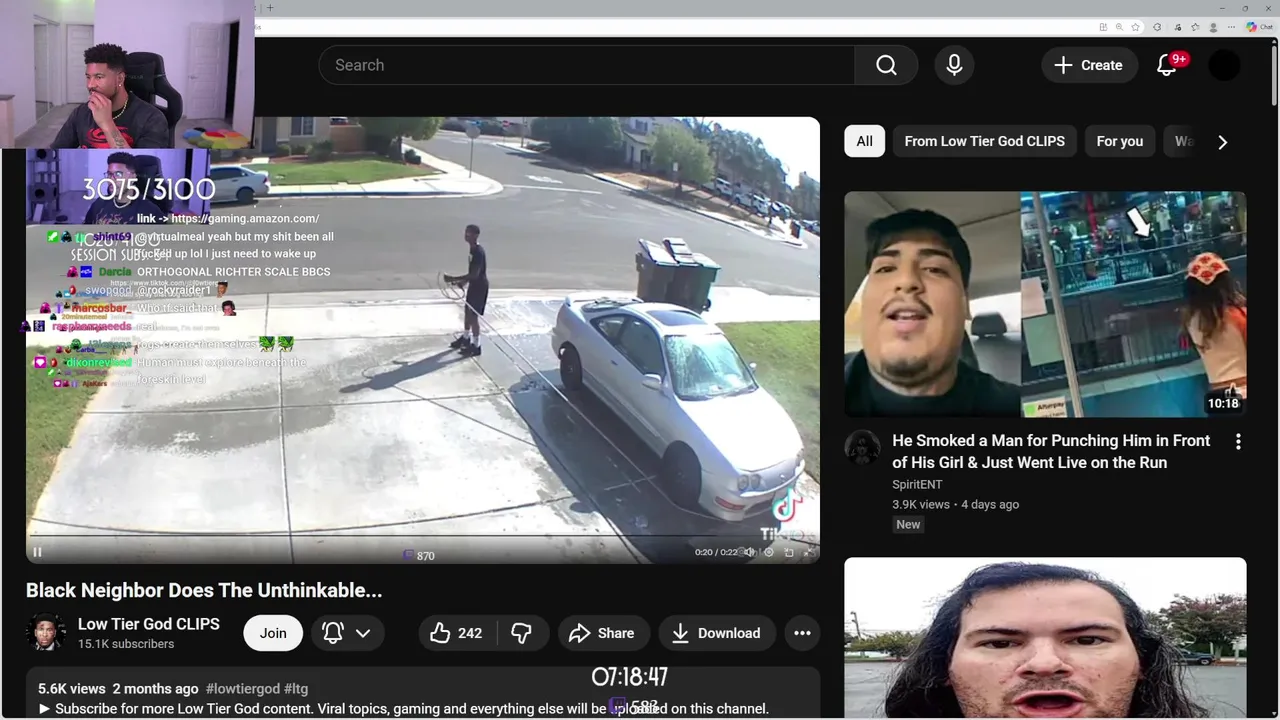This screenshot has width=1280, height=720.
Task: Select From Low Tier God CLIPS chip
Action: (x=984, y=141)
